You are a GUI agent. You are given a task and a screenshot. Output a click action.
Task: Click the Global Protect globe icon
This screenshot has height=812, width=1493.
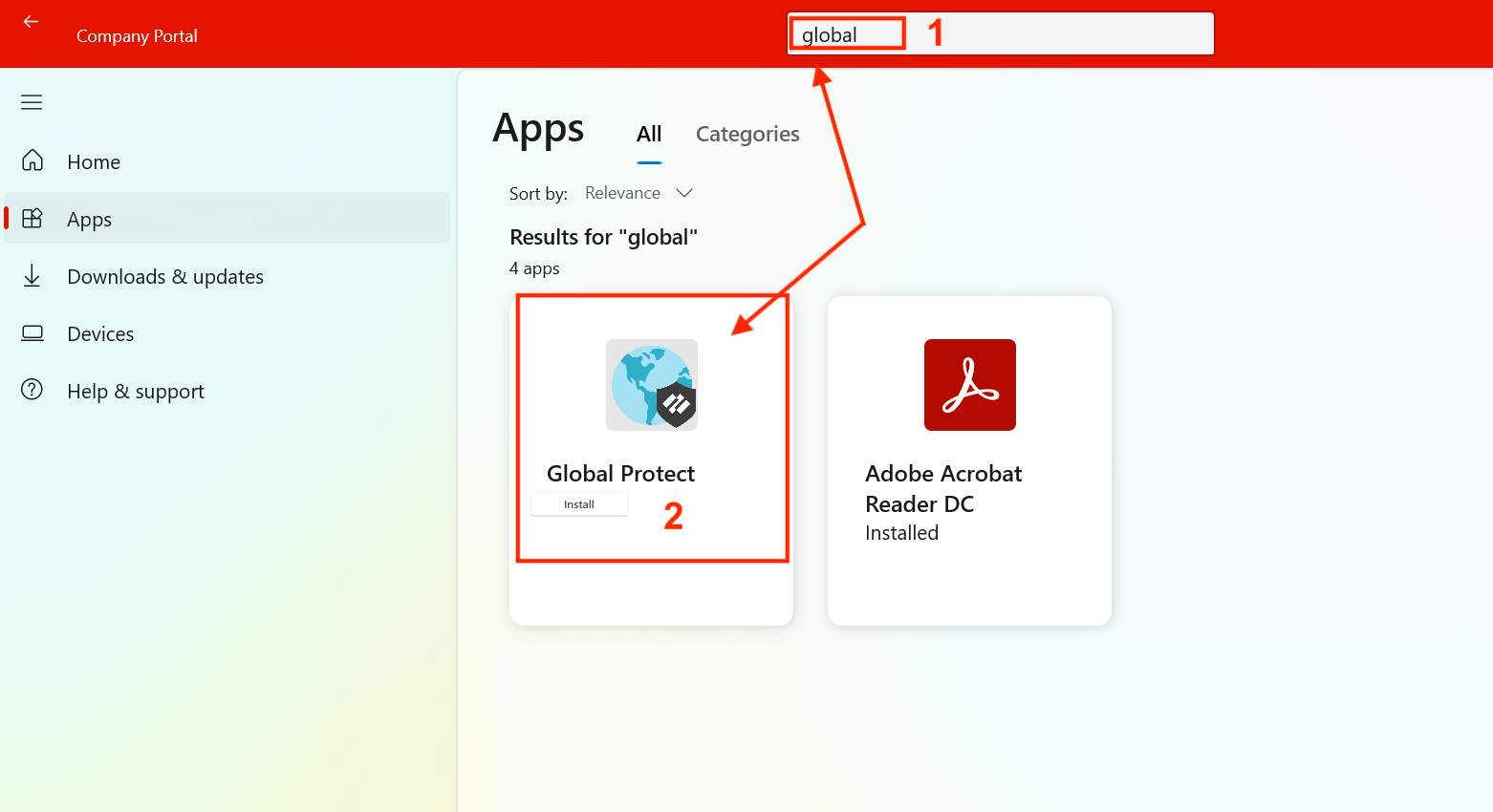point(652,385)
